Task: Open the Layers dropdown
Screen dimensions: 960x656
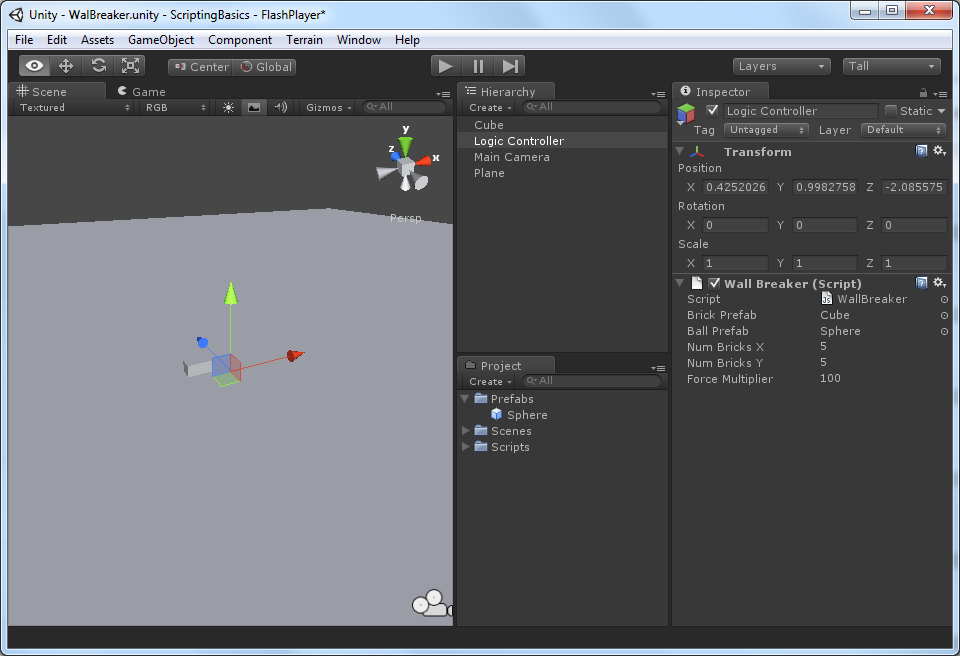Action: point(781,66)
